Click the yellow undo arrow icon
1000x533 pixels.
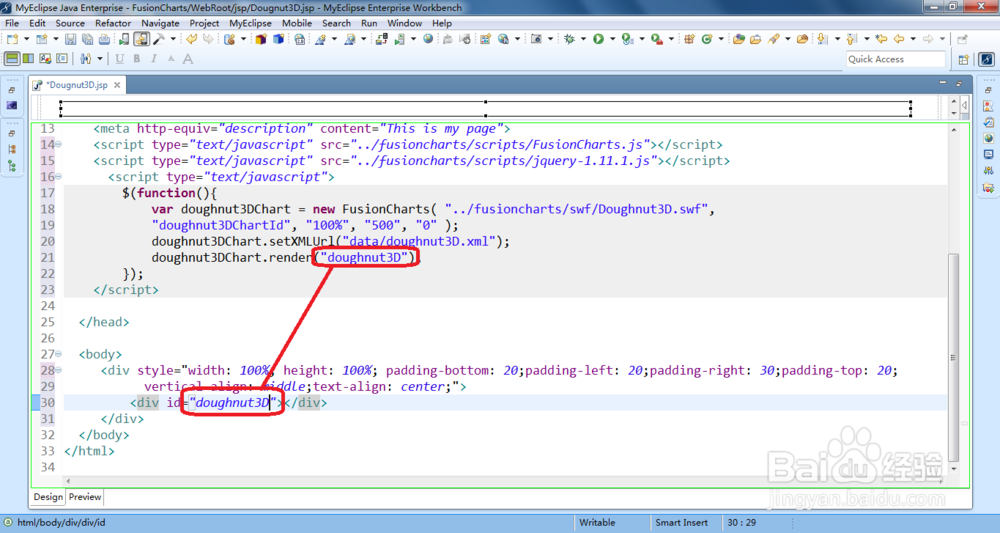click(x=191, y=40)
